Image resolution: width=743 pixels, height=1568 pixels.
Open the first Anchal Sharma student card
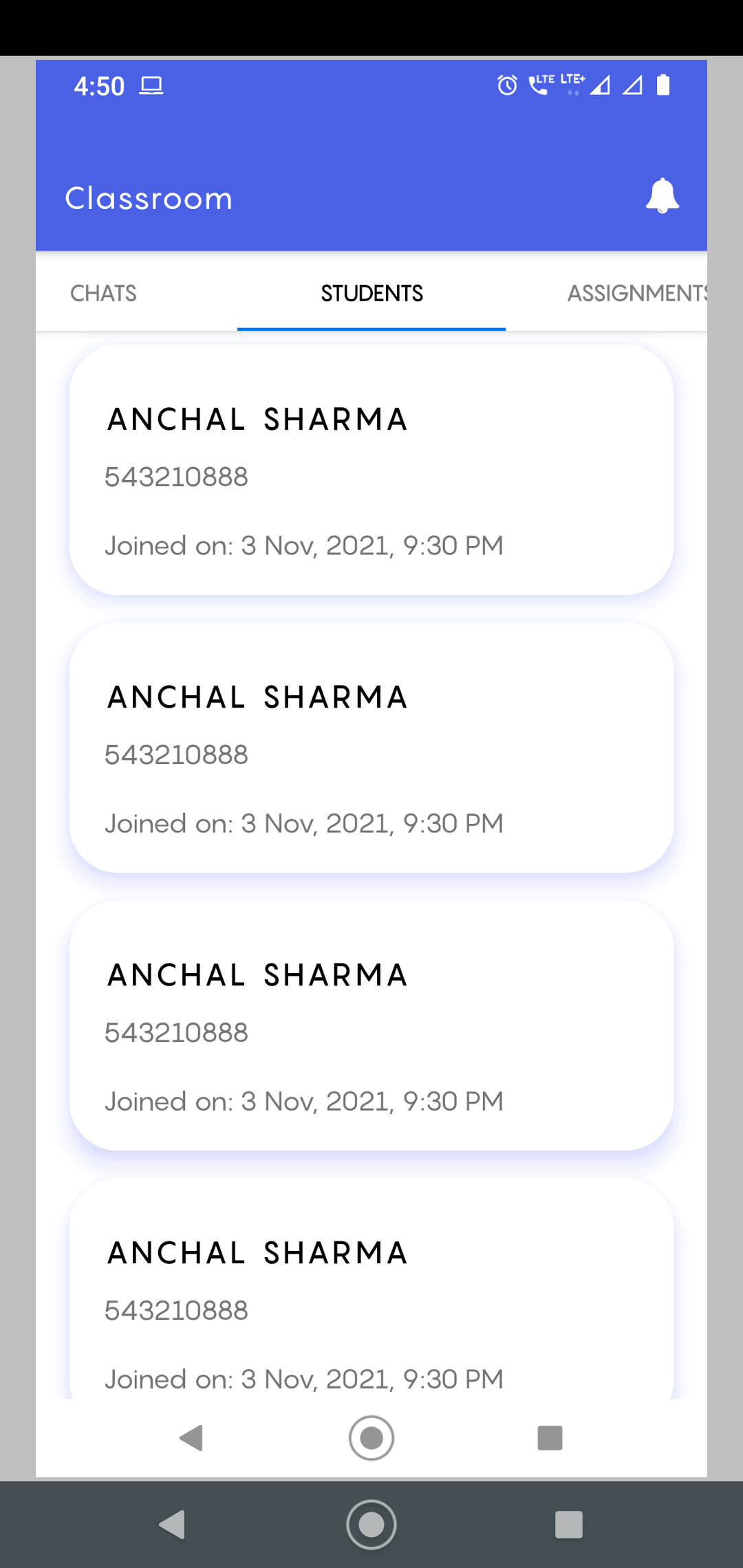371,470
